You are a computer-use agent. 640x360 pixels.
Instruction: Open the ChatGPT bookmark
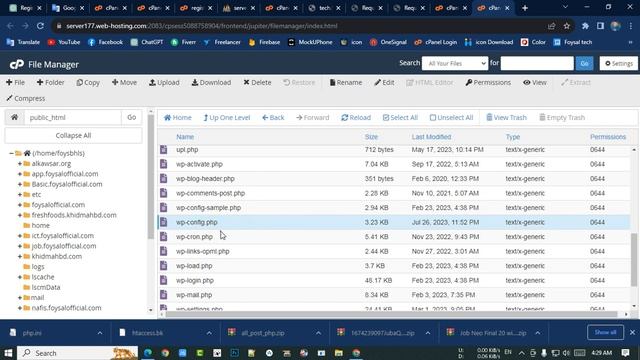point(147,42)
